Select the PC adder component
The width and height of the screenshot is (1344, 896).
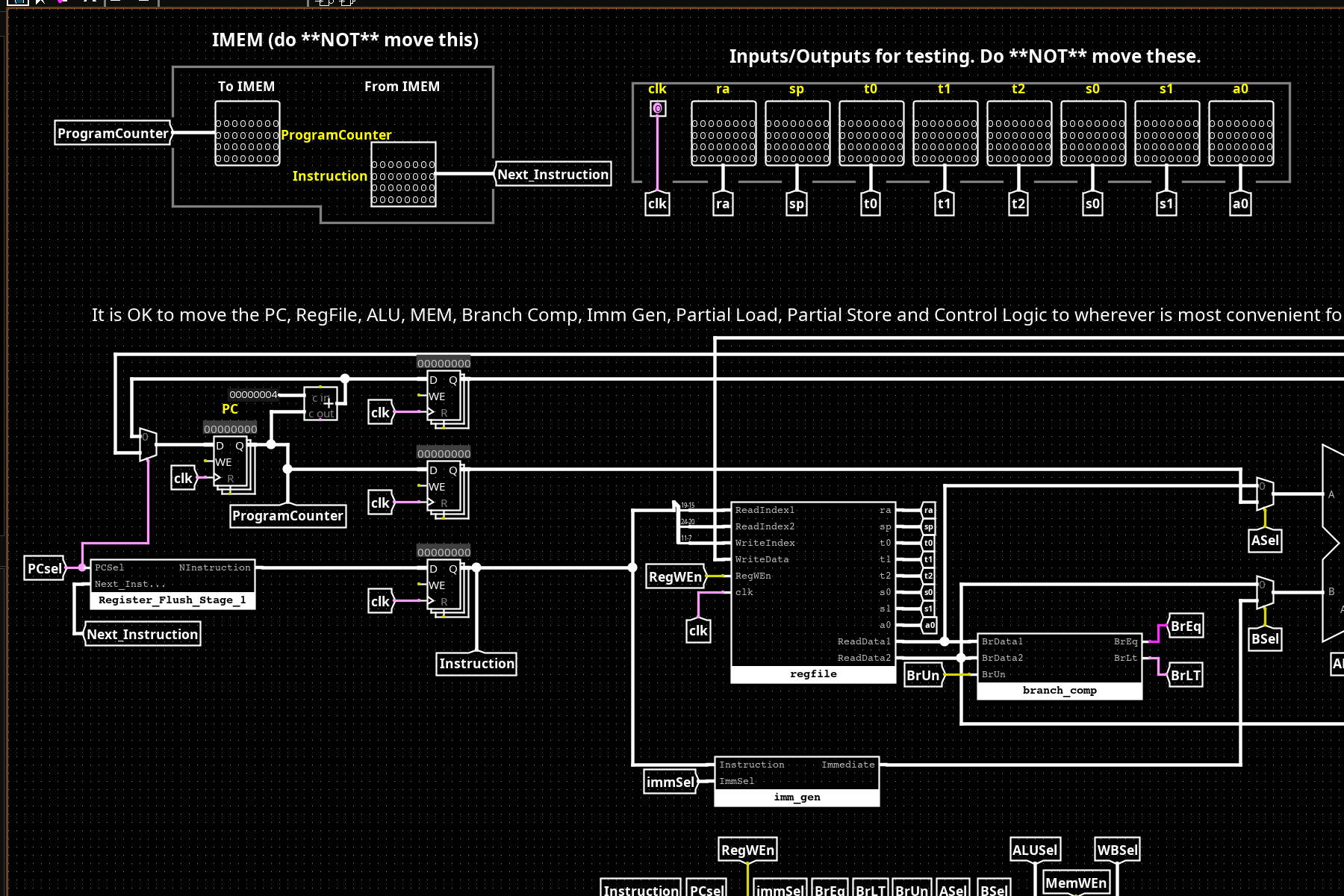[x=321, y=404]
